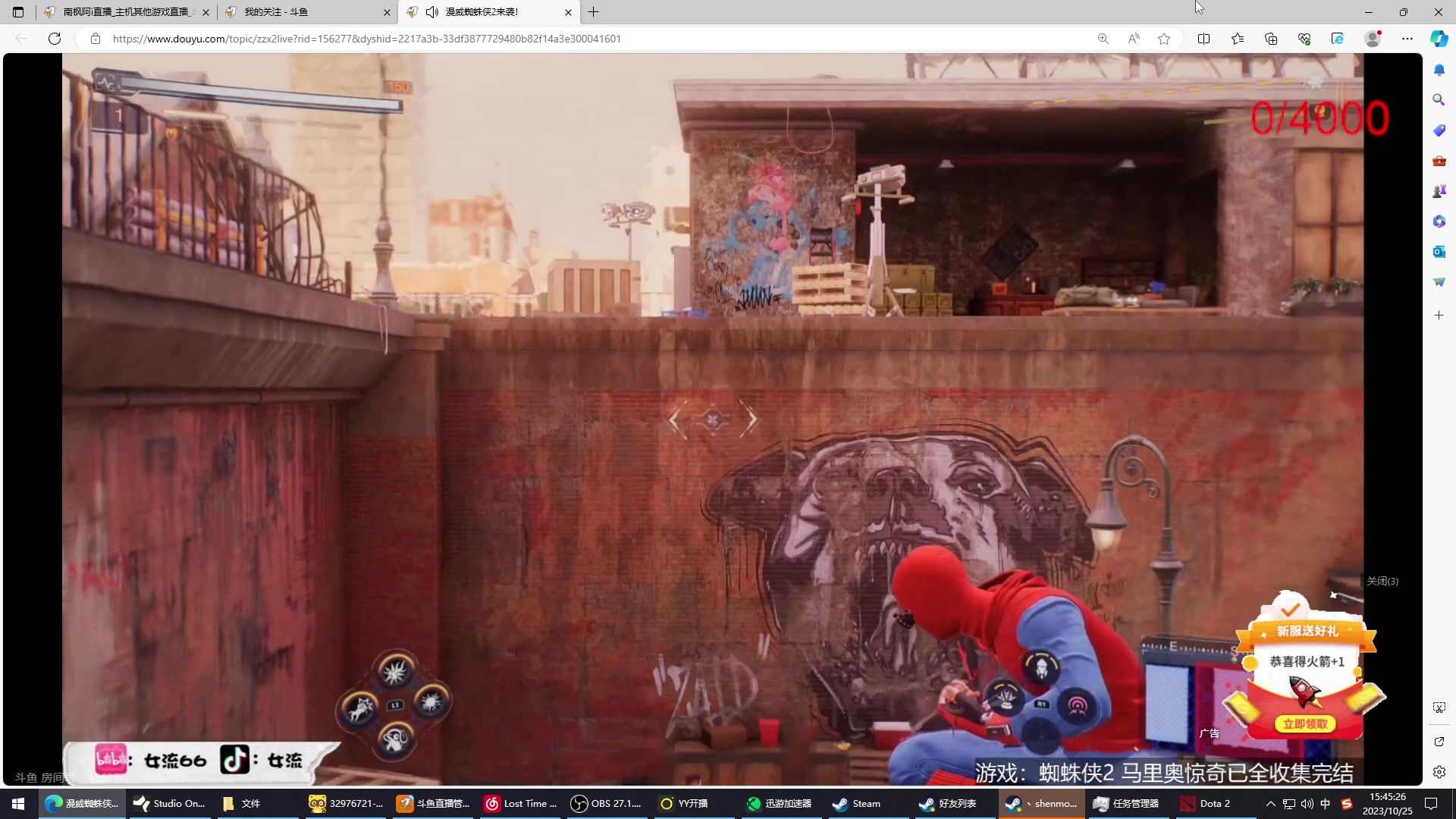Open 迅游加速器 from the taskbar

pyautogui.click(x=780, y=804)
